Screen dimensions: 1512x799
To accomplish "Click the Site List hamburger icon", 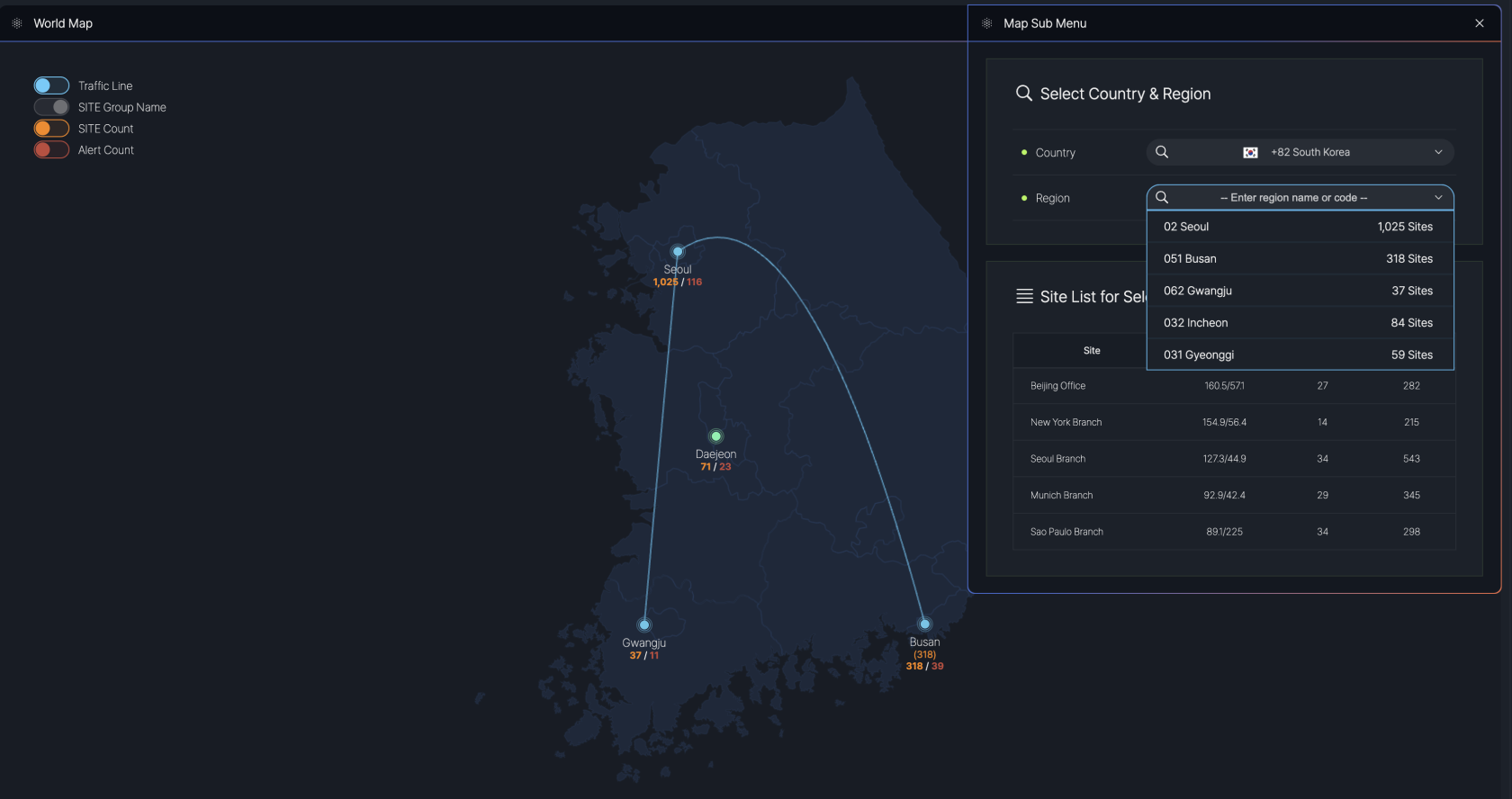I will point(1024,297).
